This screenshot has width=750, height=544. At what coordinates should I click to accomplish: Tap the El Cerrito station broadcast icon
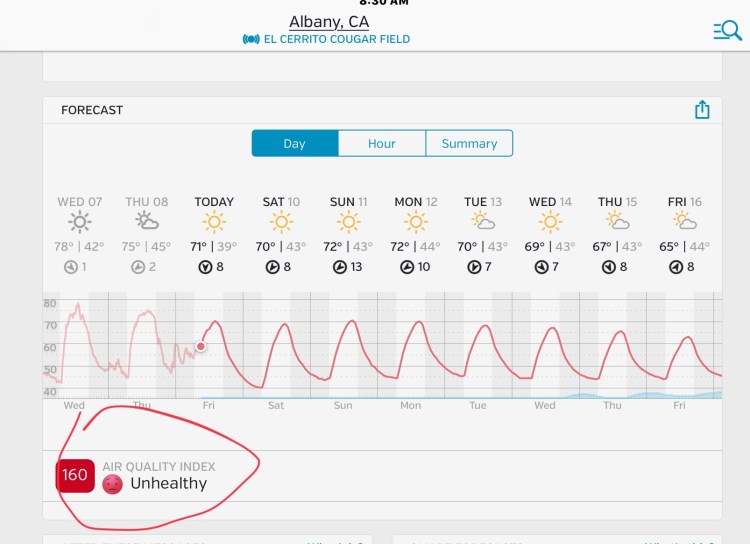tap(251, 40)
